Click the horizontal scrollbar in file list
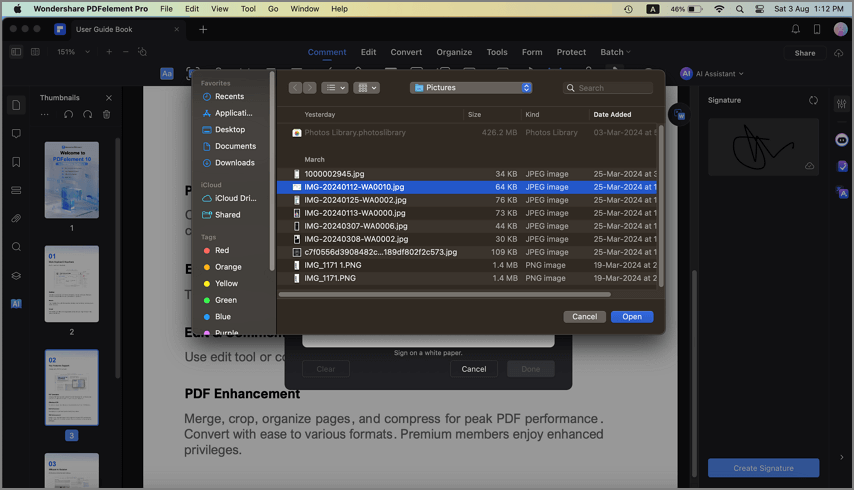The image size is (854, 490). (444, 295)
